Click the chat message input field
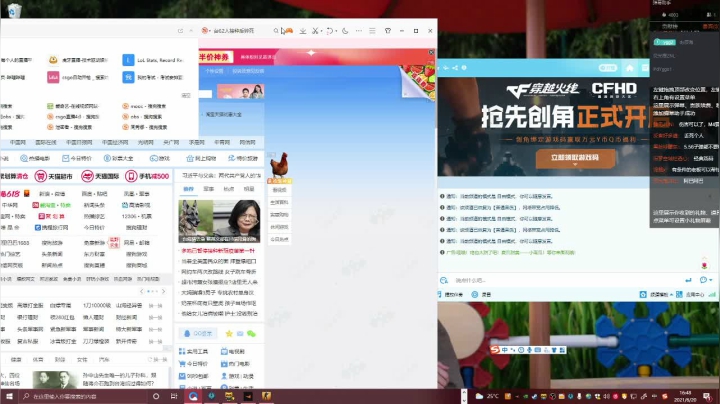The image size is (720, 404). [565, 280]
